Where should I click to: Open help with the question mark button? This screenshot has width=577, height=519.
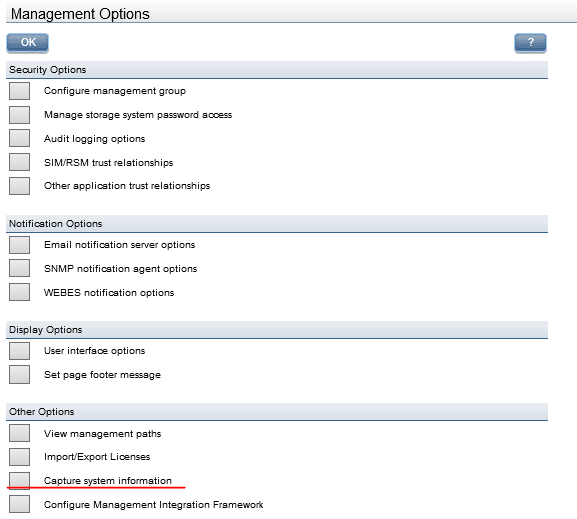click(530, 43)
